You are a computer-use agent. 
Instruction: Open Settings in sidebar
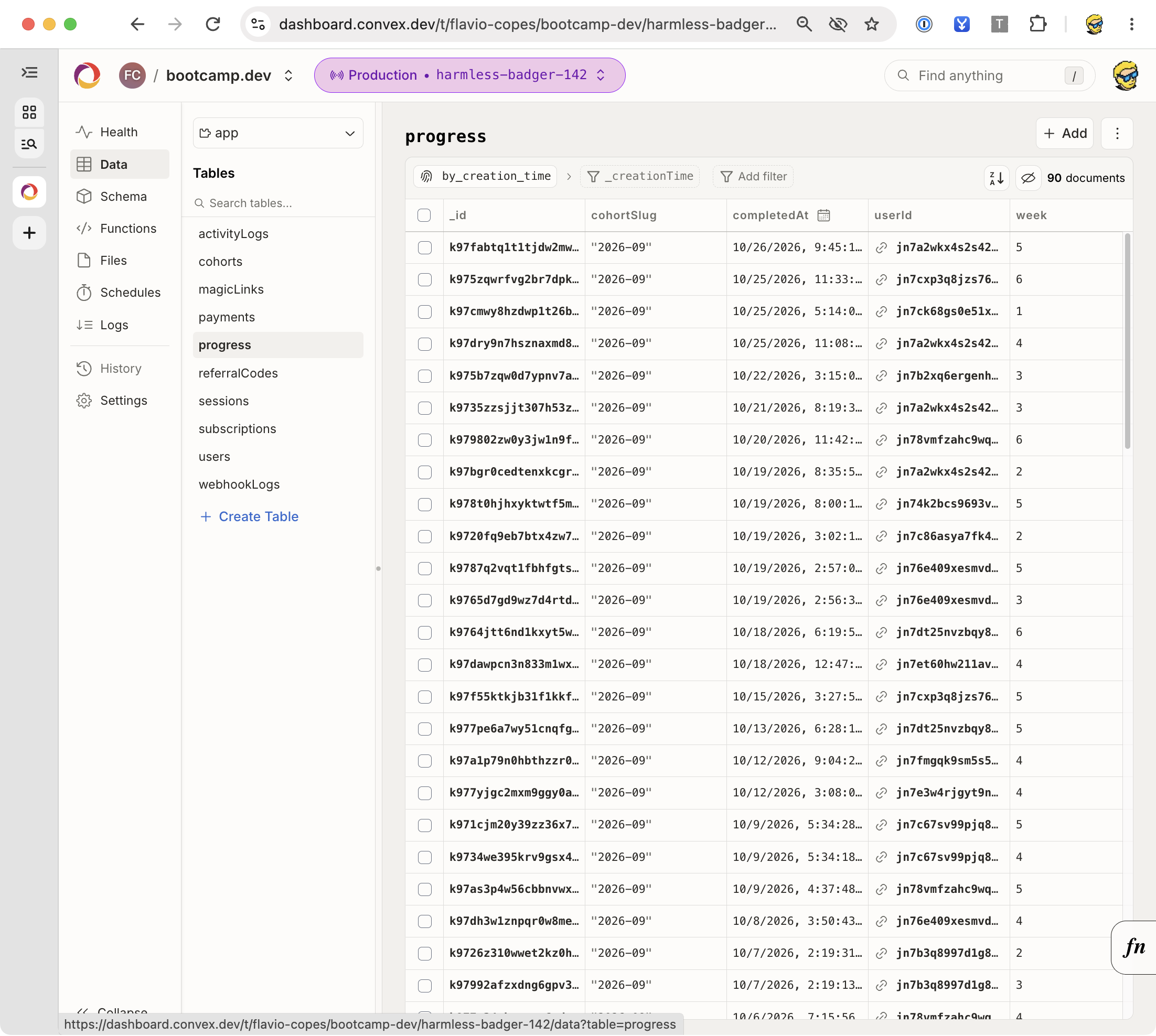tap(119, 401)
